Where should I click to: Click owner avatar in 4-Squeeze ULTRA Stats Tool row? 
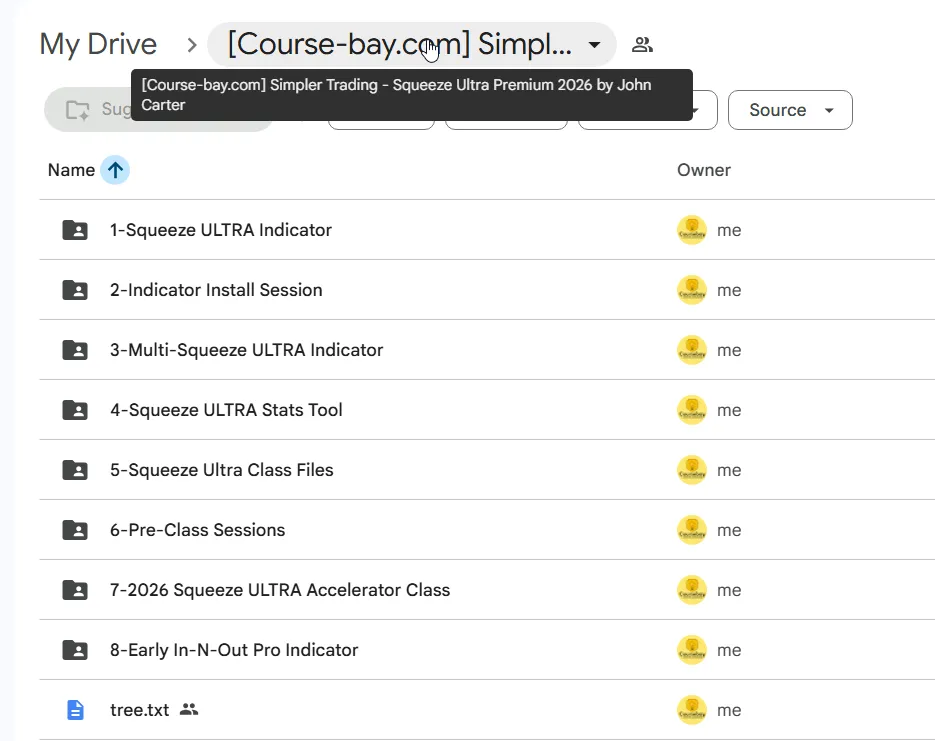click(692, 410)
